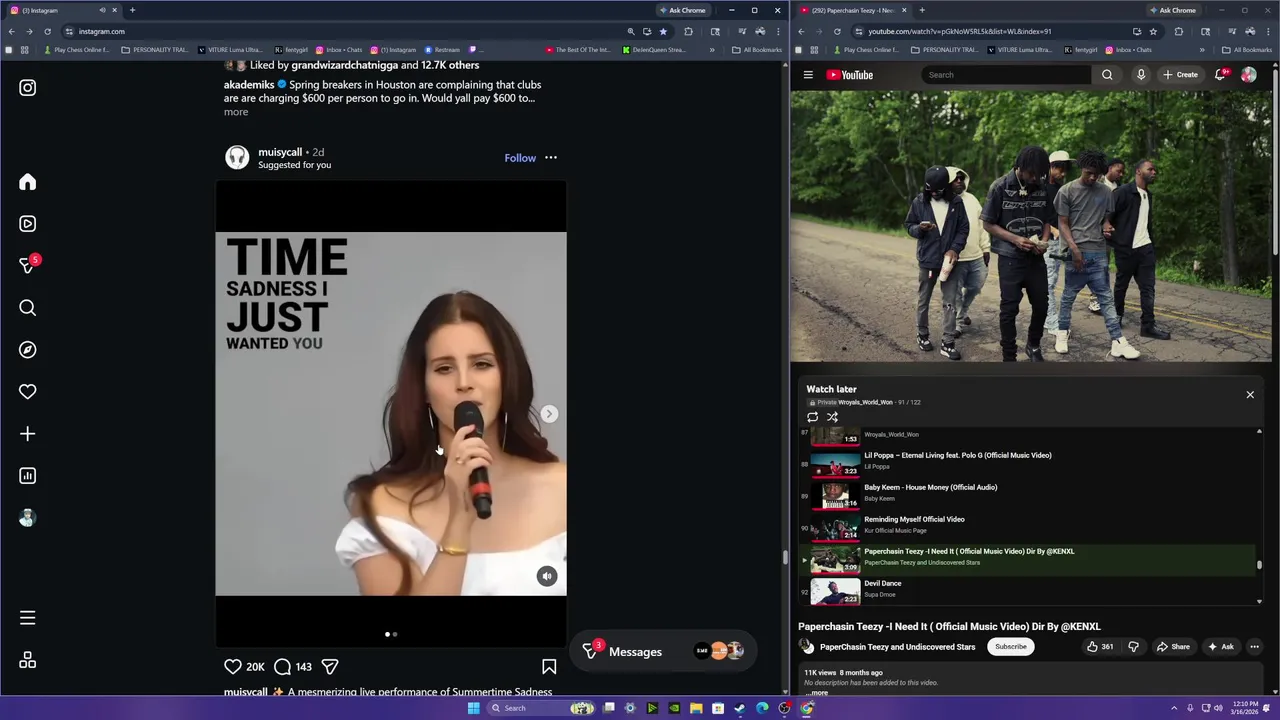Open Instagram dashboard chart icon

click(27, 476)
